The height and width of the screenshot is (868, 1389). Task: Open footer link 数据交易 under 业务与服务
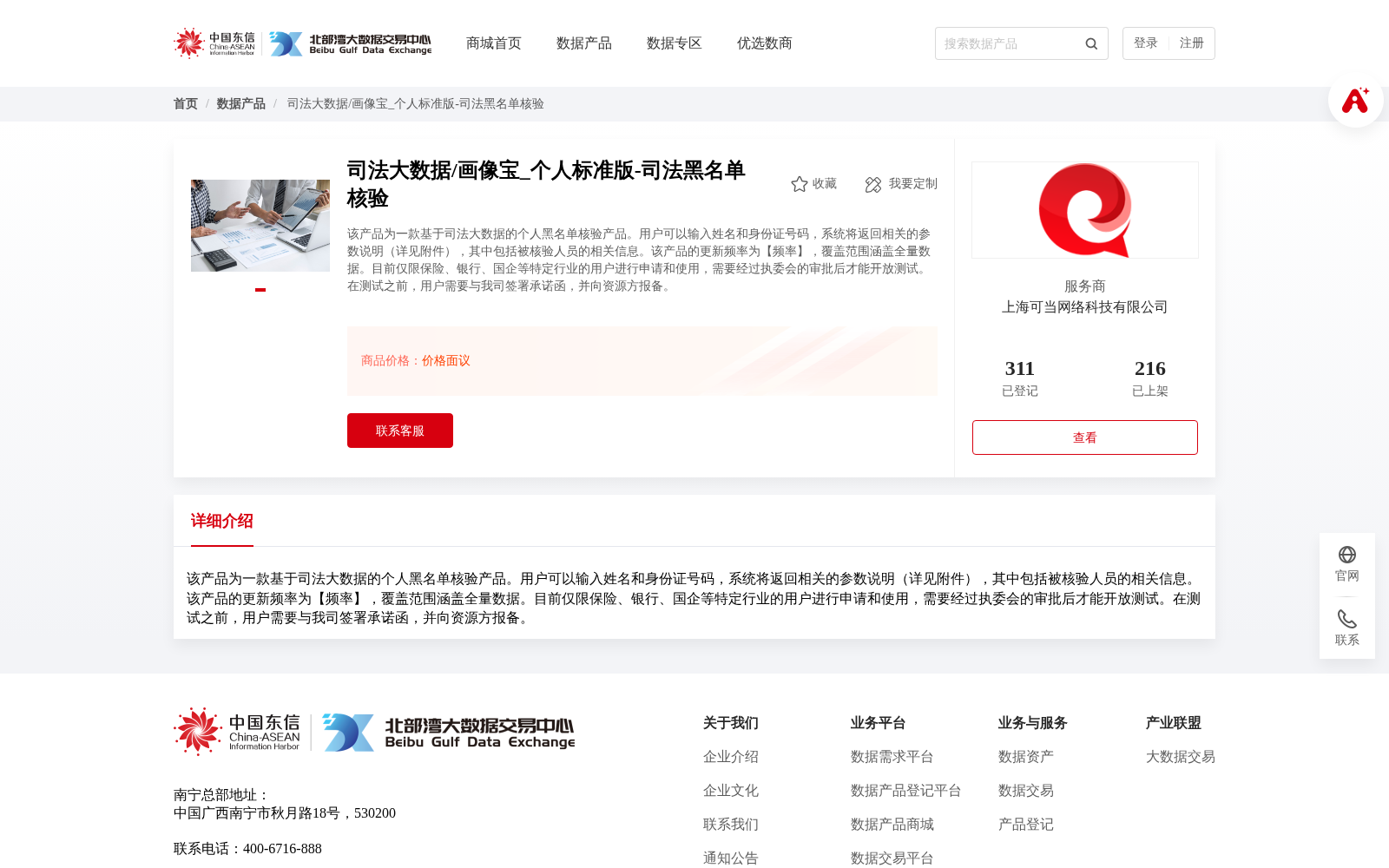(1026, 791)
